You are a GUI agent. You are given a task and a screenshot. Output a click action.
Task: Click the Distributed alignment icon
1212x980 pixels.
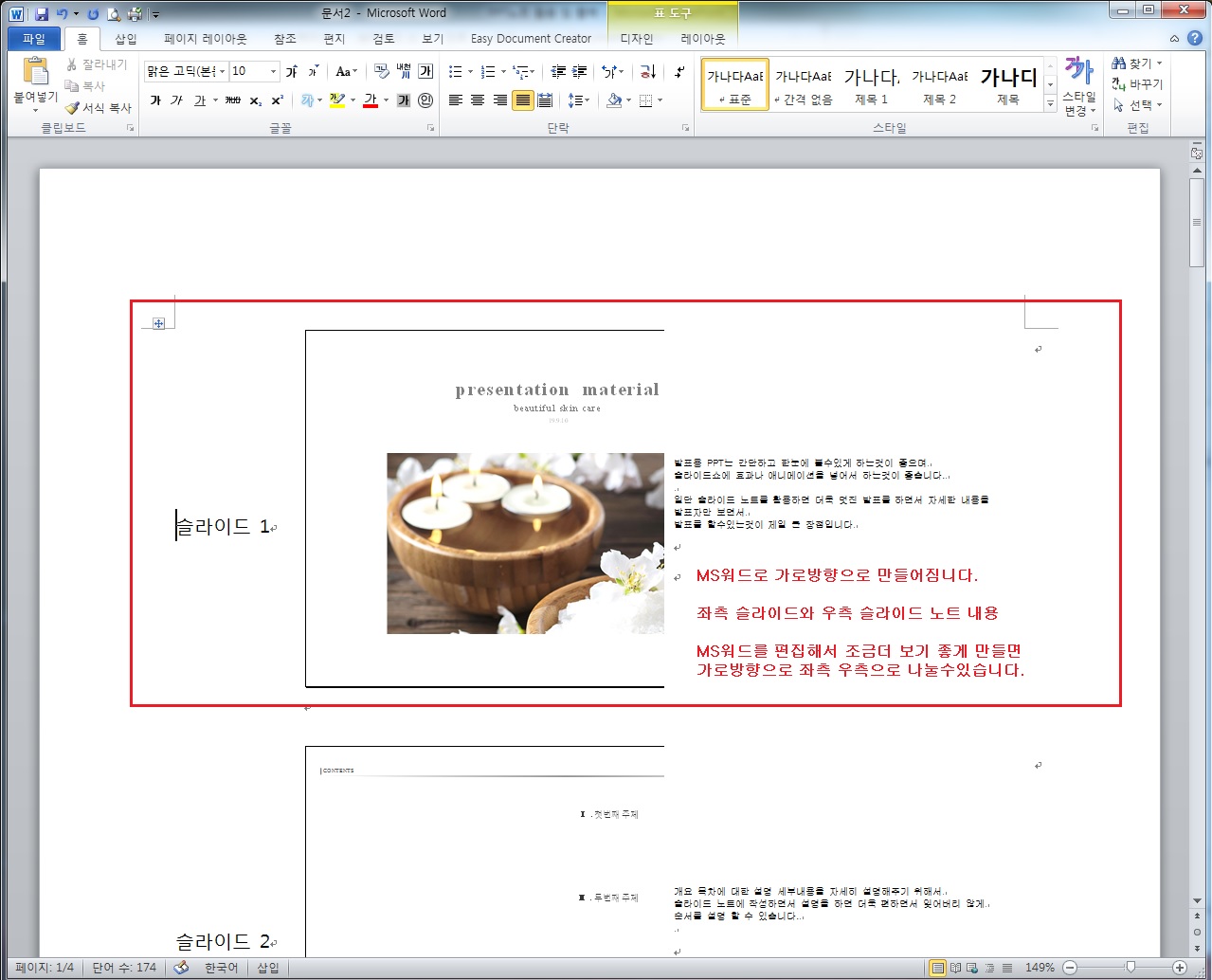pos(546,100)
